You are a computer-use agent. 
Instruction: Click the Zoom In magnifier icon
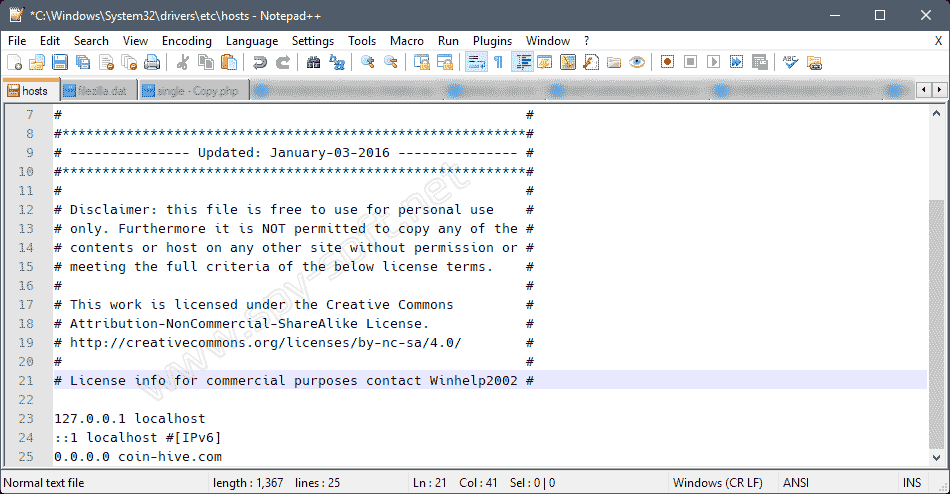point(368,62)
